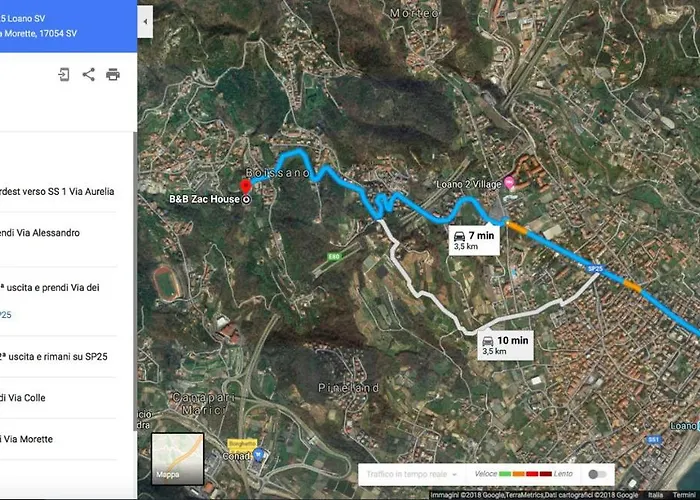The height and width of the screenshot is (500, 700).
Task: Print the directions using printer icon
Action: 112,75
